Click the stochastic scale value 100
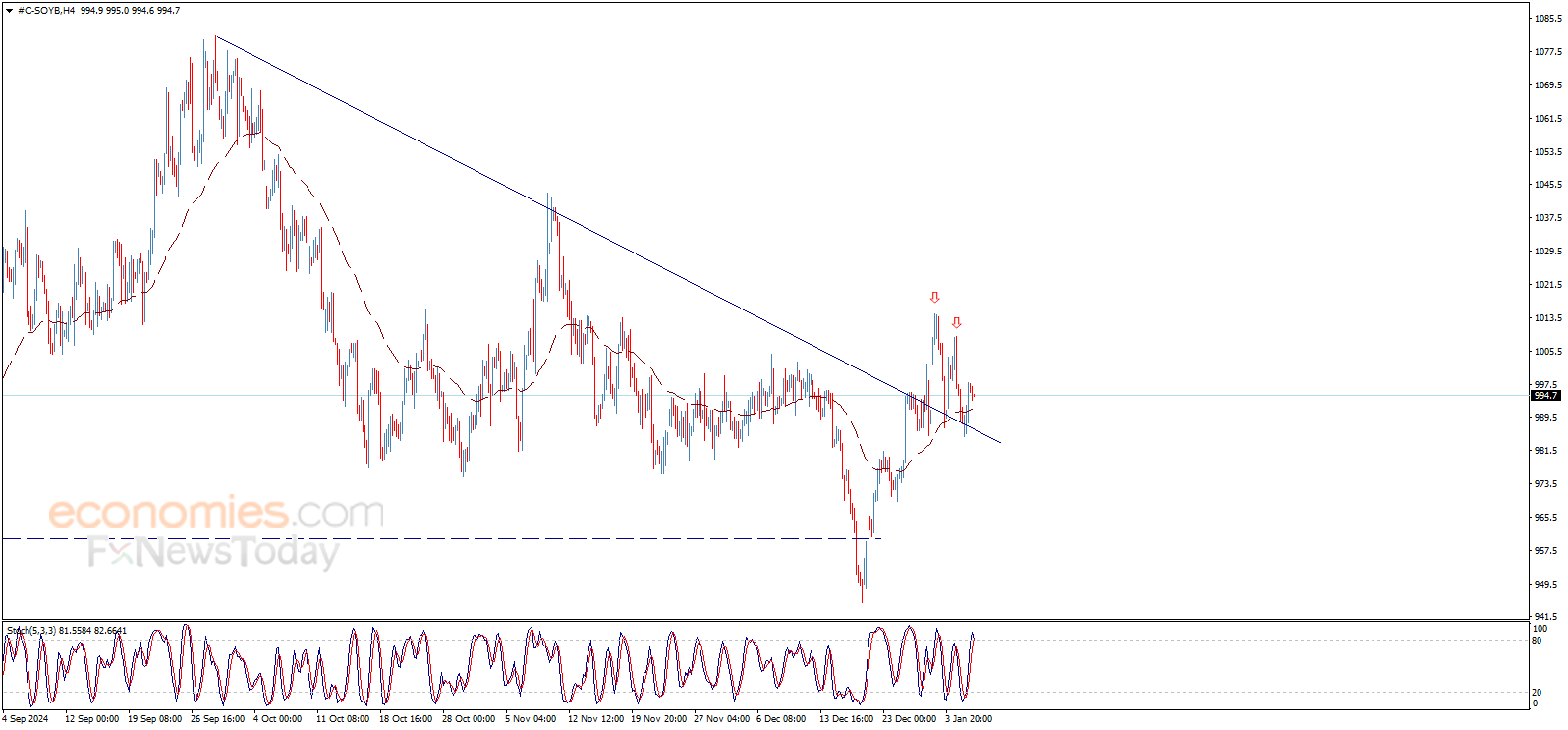 pyautogui.click(x=1540, y=629)
